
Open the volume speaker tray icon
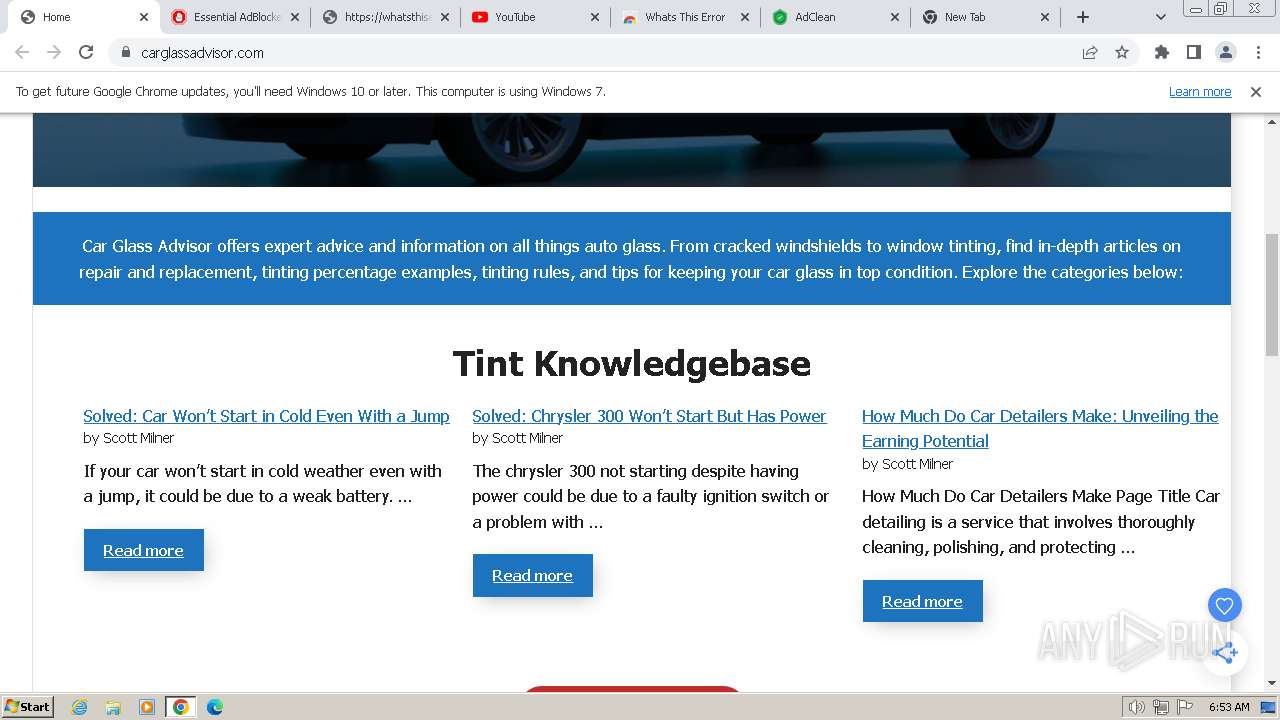click(1137, 707)
